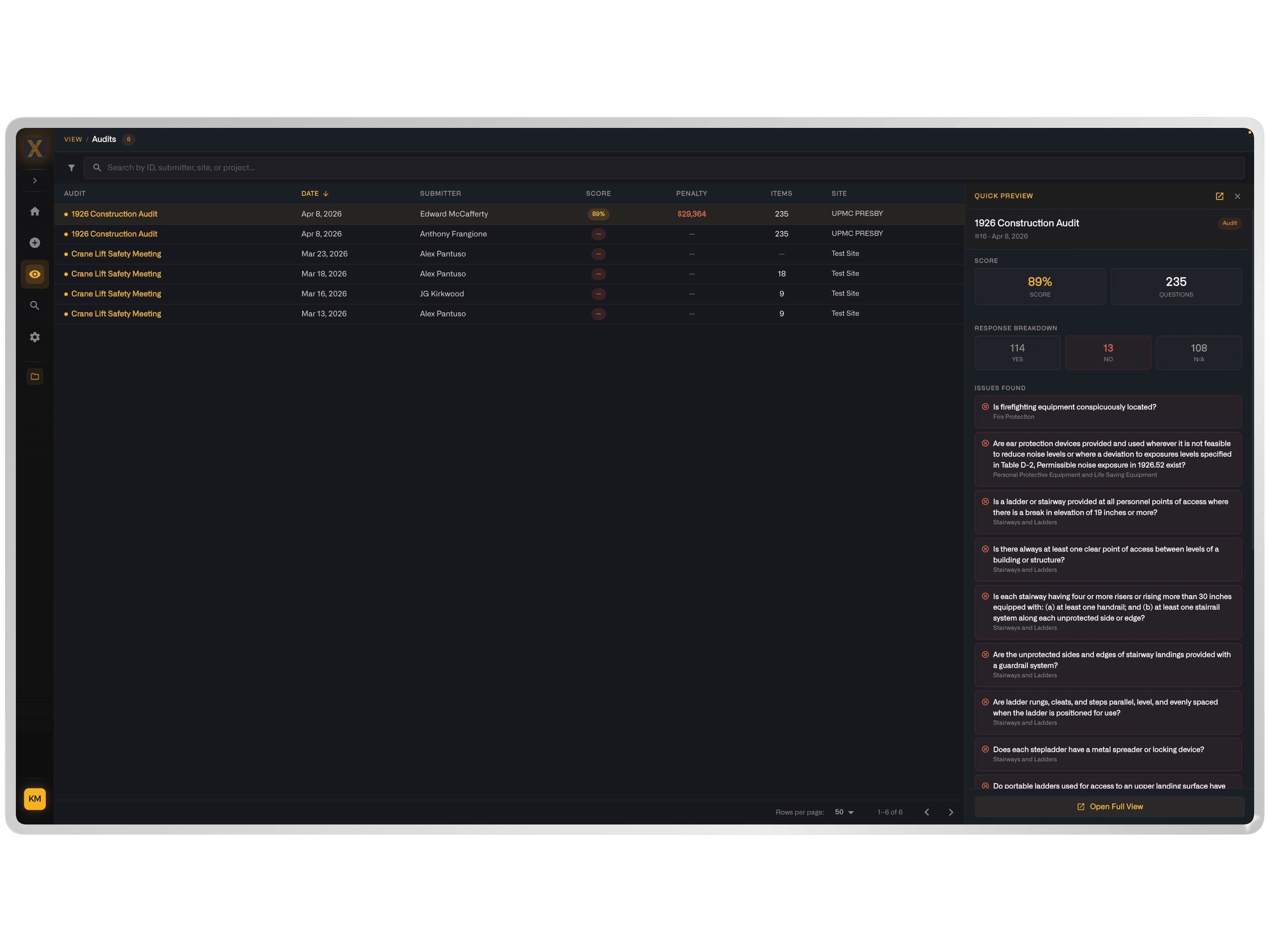The image size is (1270, 952).
Task: Go to the previous page arrow
Action: (927, 813)
